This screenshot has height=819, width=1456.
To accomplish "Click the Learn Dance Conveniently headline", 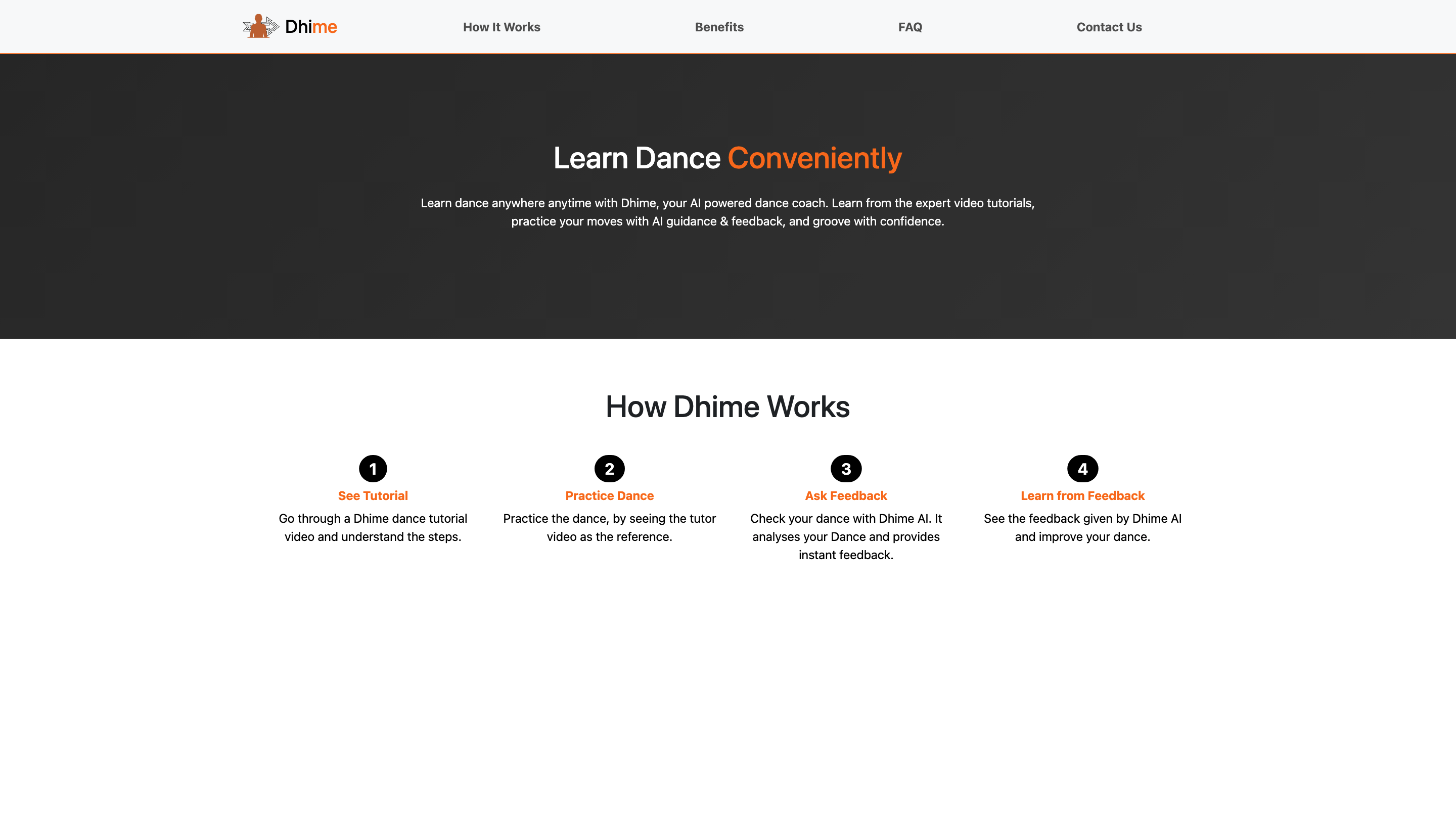I will 636,158.
